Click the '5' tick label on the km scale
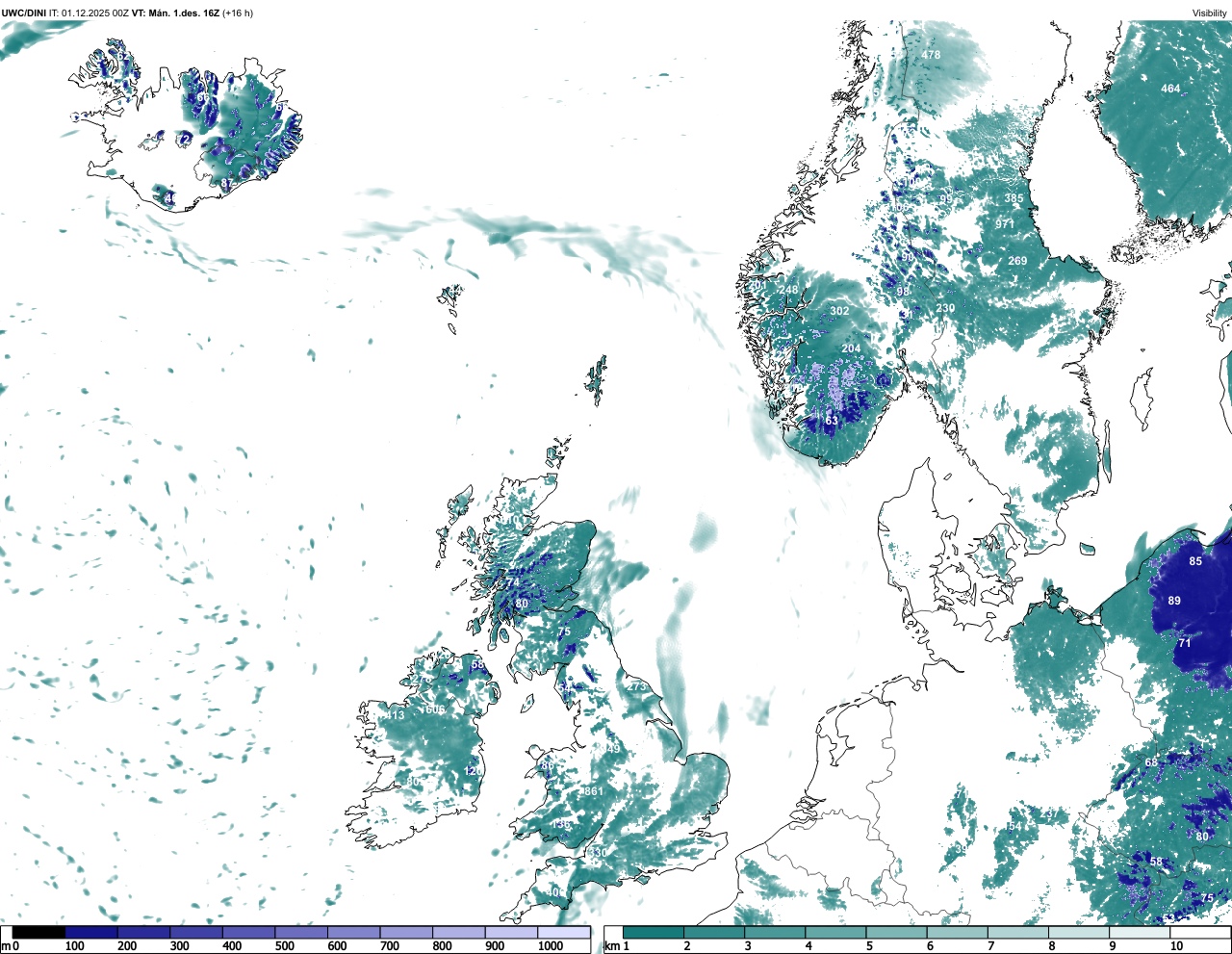1232x954 pixels. [869, 946]
